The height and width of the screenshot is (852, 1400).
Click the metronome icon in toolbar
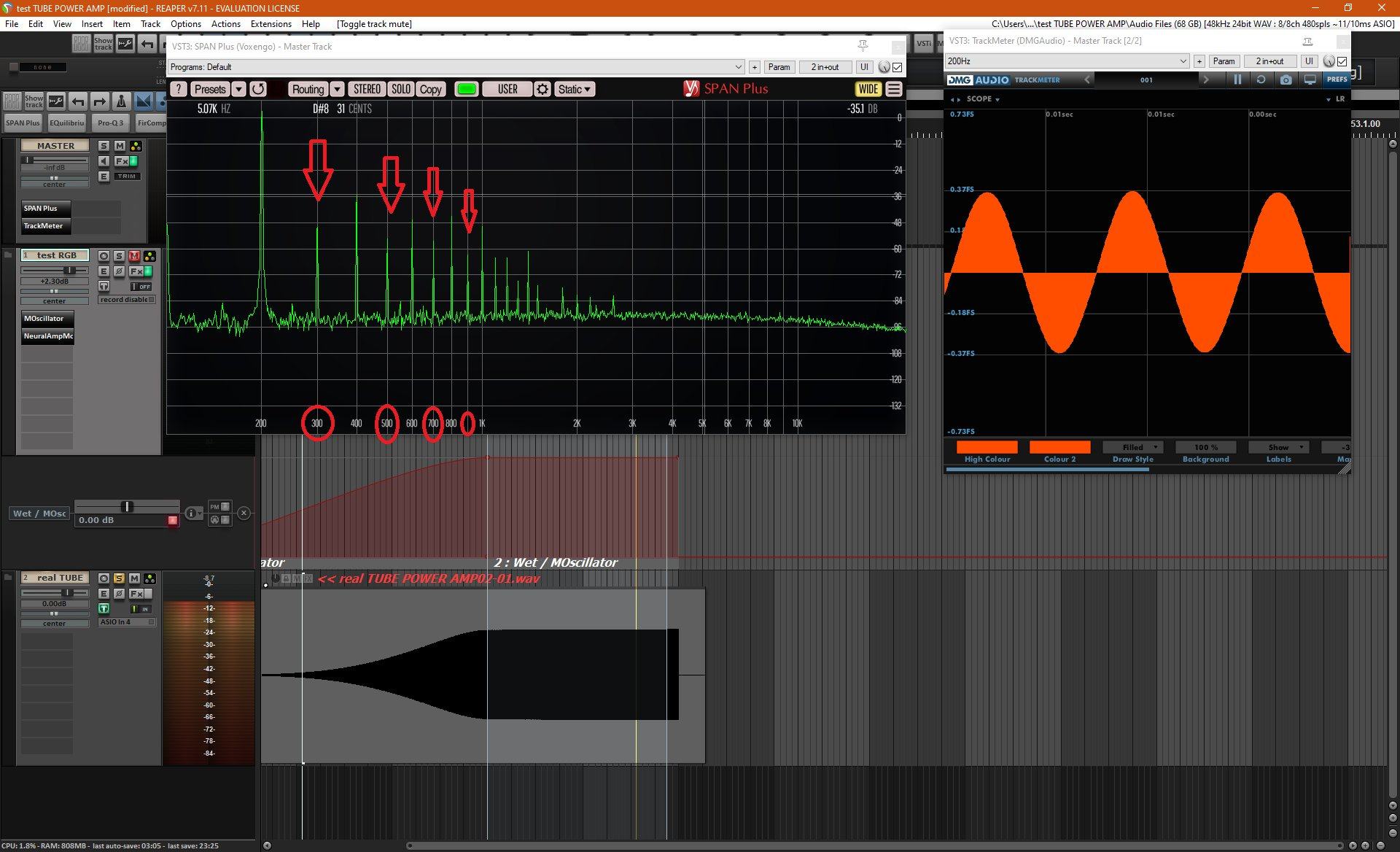point(122,101)
